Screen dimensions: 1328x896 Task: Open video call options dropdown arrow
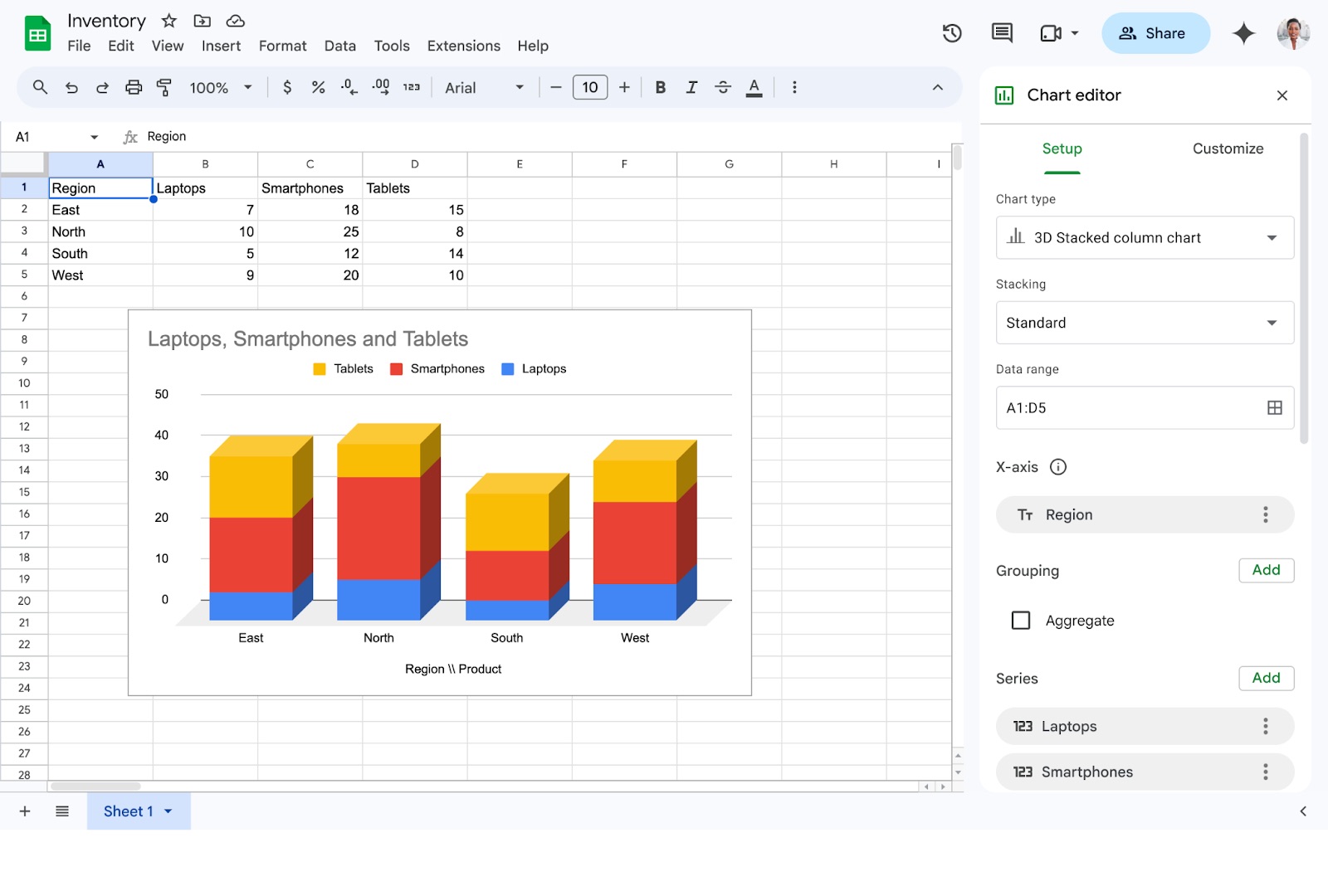(1075, 33)
